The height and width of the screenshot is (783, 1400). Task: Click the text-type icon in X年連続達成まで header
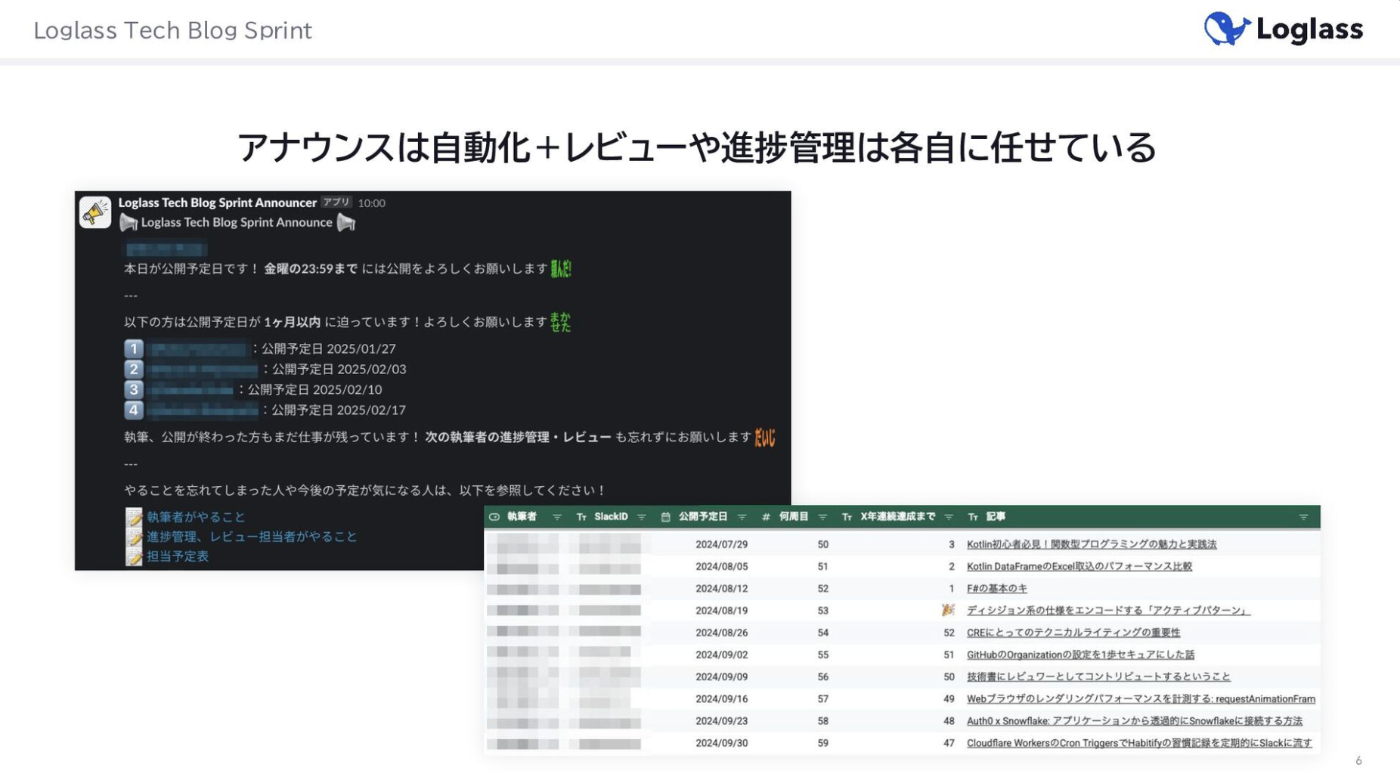pyautogui.click(x=847, y=517)
